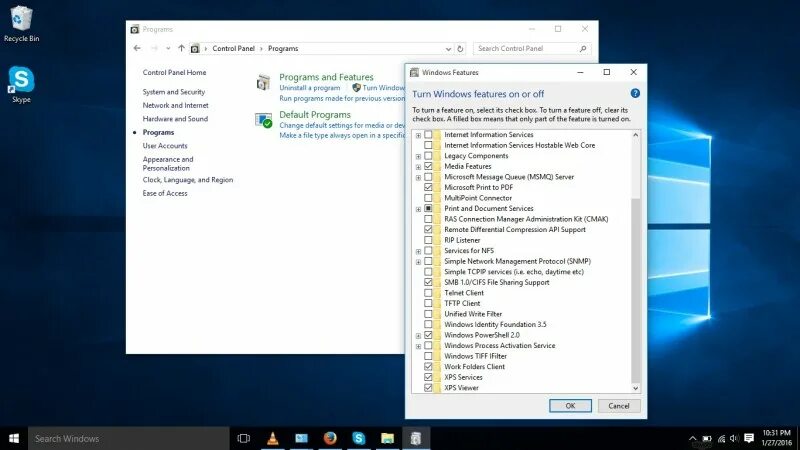Click the taskbar clock and date

click(777, 438)
